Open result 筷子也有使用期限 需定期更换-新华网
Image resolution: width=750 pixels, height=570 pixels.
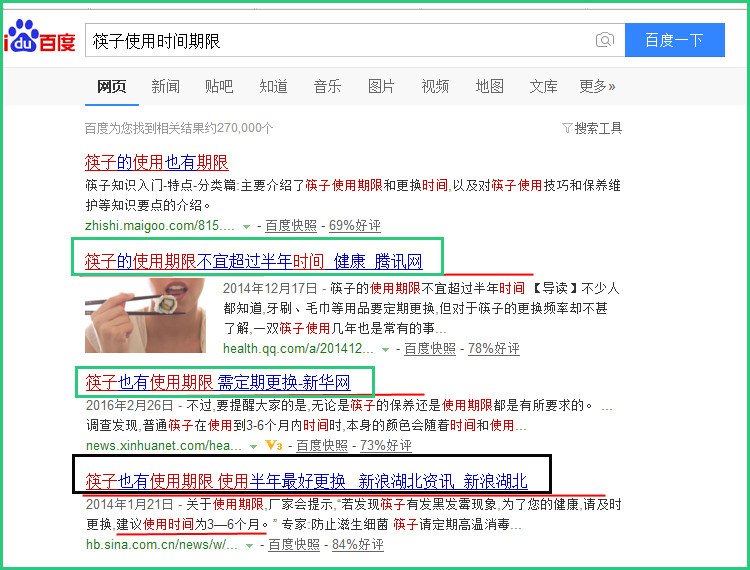[x=218, y=383]
